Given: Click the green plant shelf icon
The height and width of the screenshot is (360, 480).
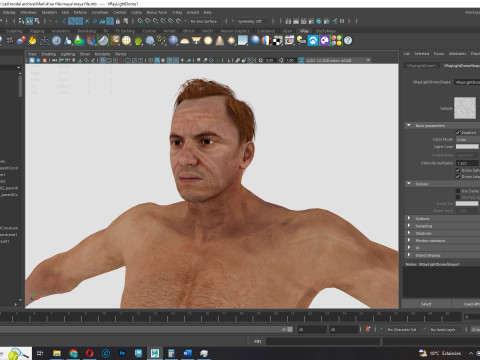Looking at the screenshot, I should pyautogui.click(x=138, y=41).
